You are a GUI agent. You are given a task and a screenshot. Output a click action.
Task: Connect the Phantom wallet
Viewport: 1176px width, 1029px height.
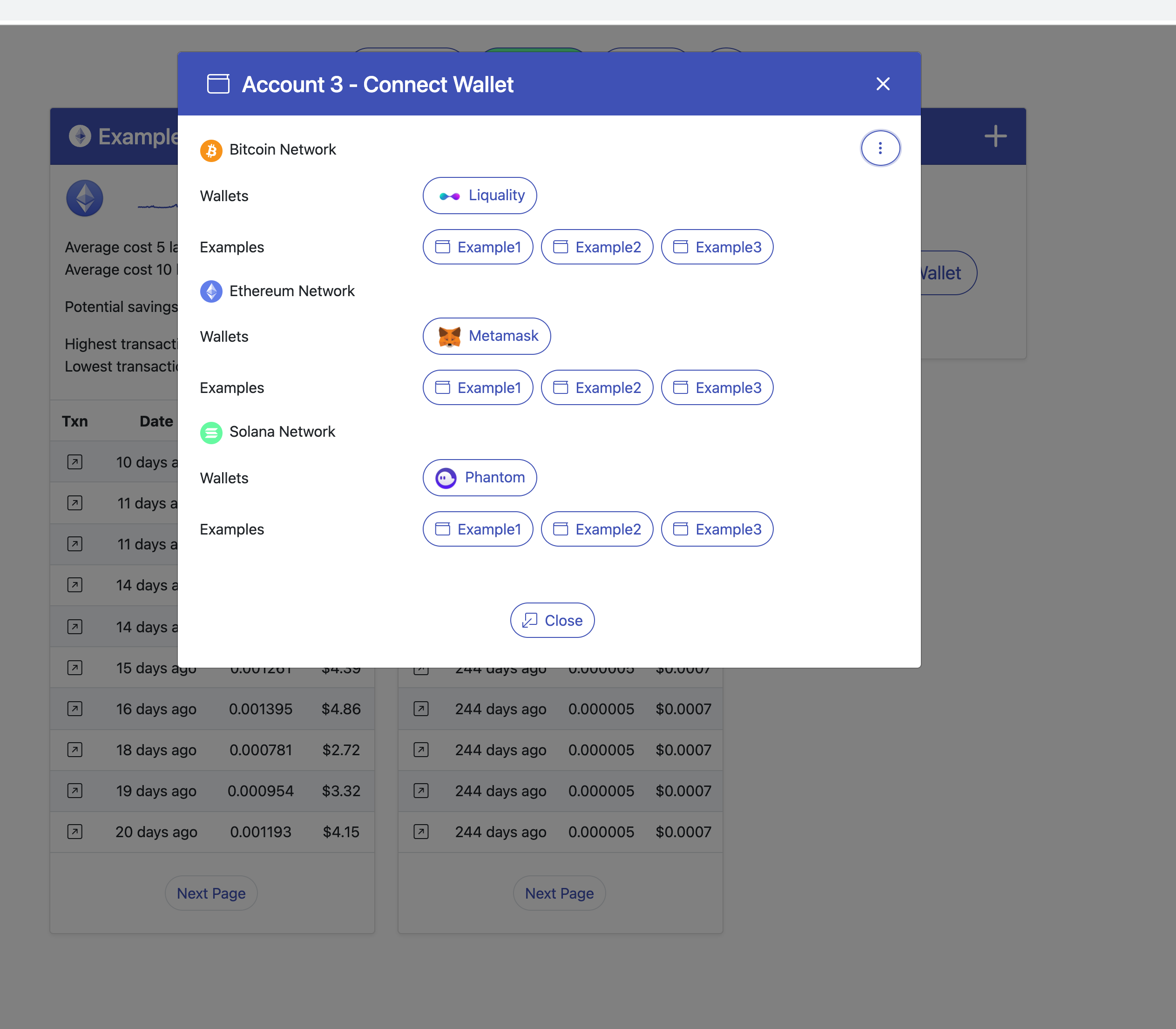coord(480,478)
